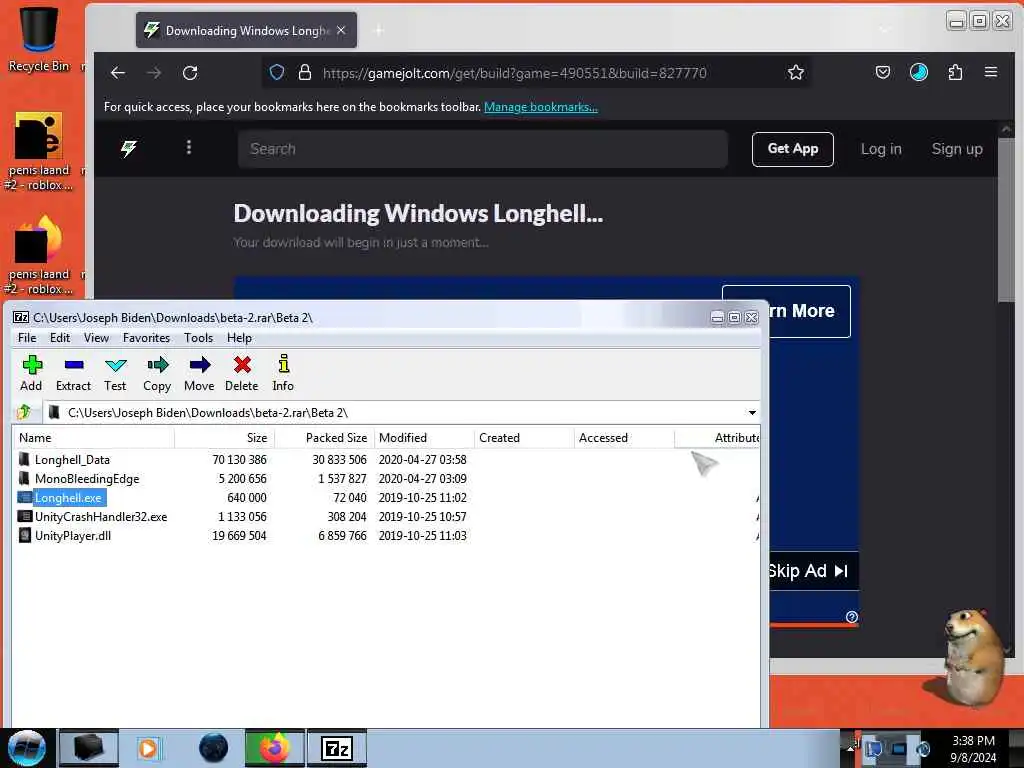Select Longhell.exe in the file list
The height and width of the screenshot is (768, 1024).
68,498
